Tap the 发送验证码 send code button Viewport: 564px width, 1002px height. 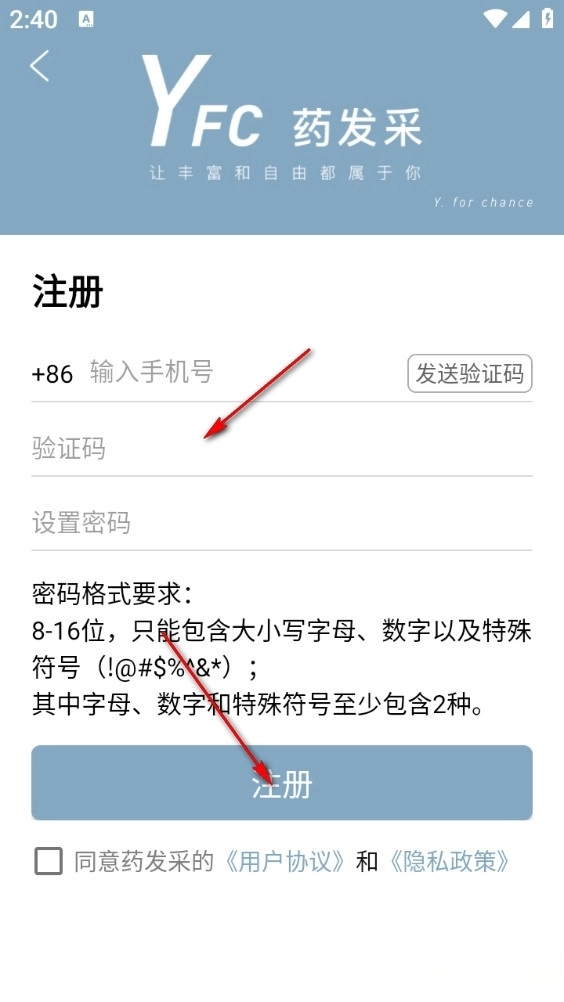[469, 373]
